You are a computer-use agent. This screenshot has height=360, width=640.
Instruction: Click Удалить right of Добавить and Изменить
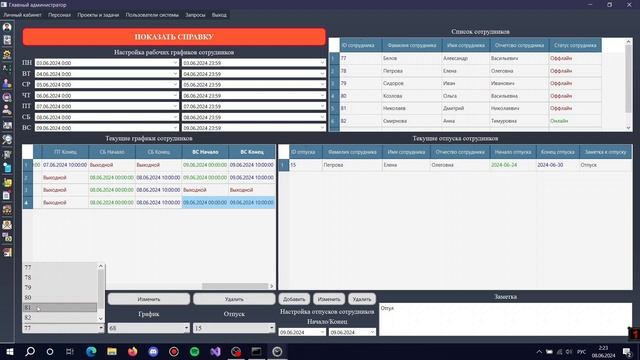point(362,299)
